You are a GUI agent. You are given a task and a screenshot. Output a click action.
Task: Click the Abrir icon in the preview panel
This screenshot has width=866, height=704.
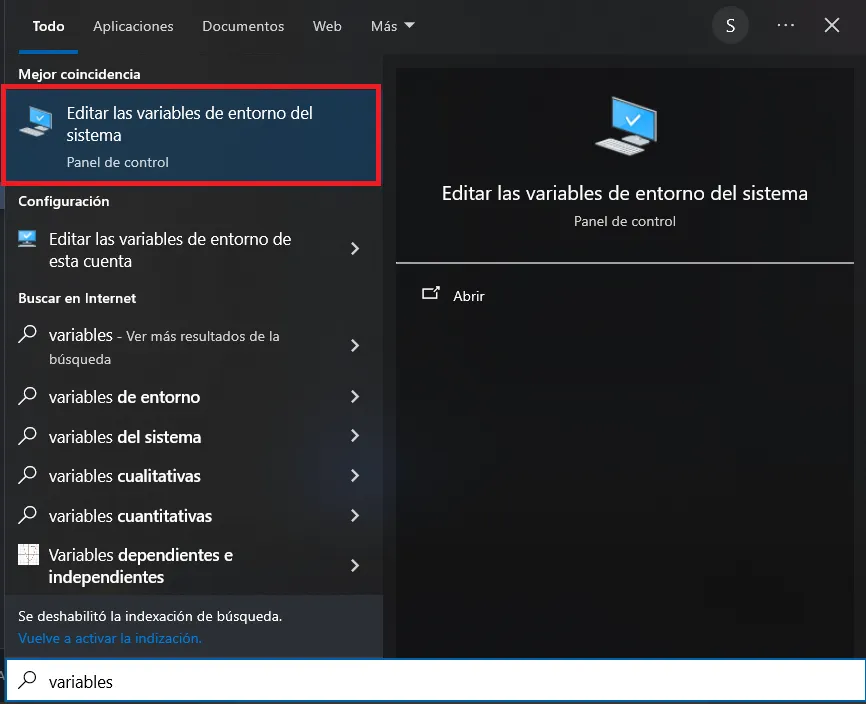click(x=431, y=294)
